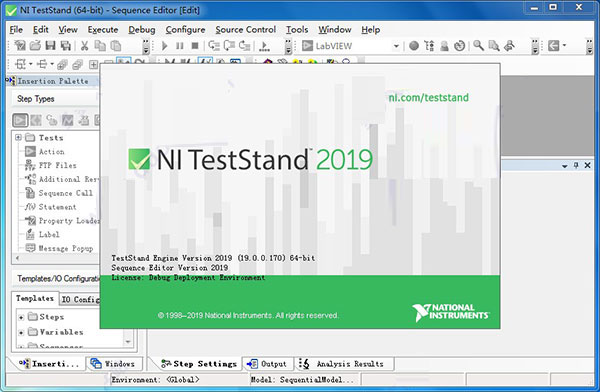Open the Execute menu
The image size is (600, 392).
tap(103, 29)
